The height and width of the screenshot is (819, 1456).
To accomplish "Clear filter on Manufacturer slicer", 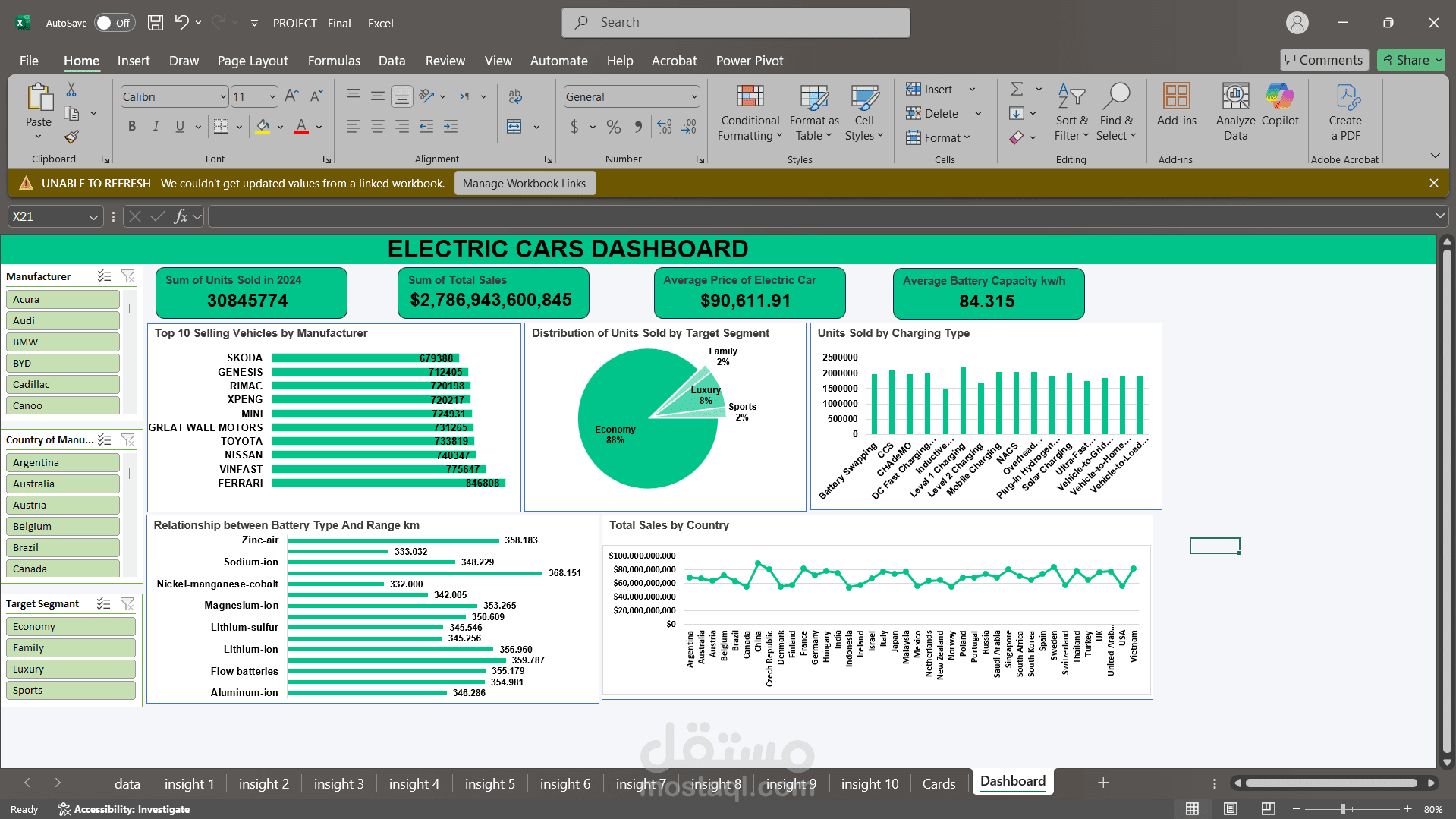I will pyautogui.click(x=128, y=276).
